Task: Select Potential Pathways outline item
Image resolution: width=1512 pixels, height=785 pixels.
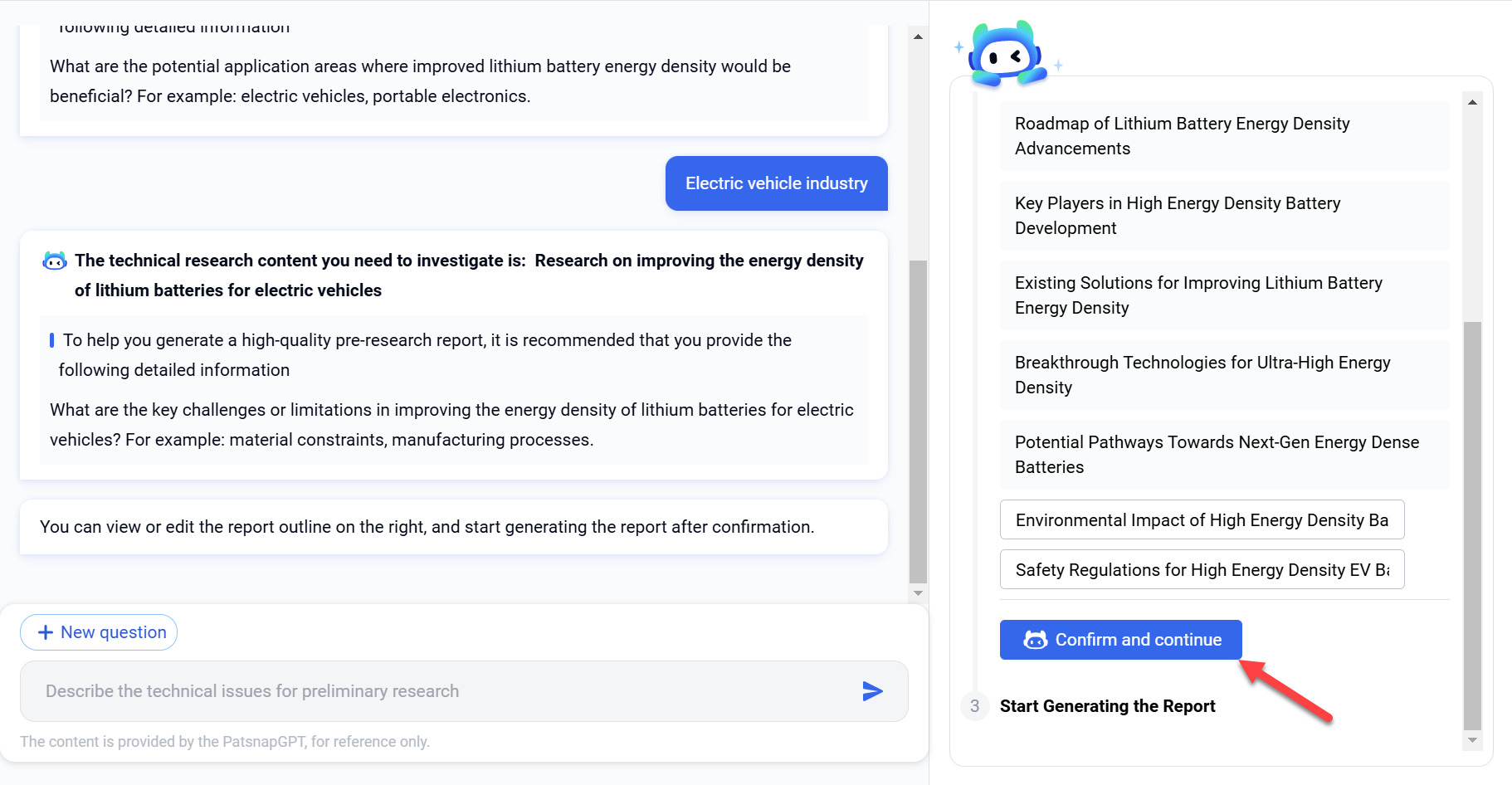Action: tap(1224, 455)
